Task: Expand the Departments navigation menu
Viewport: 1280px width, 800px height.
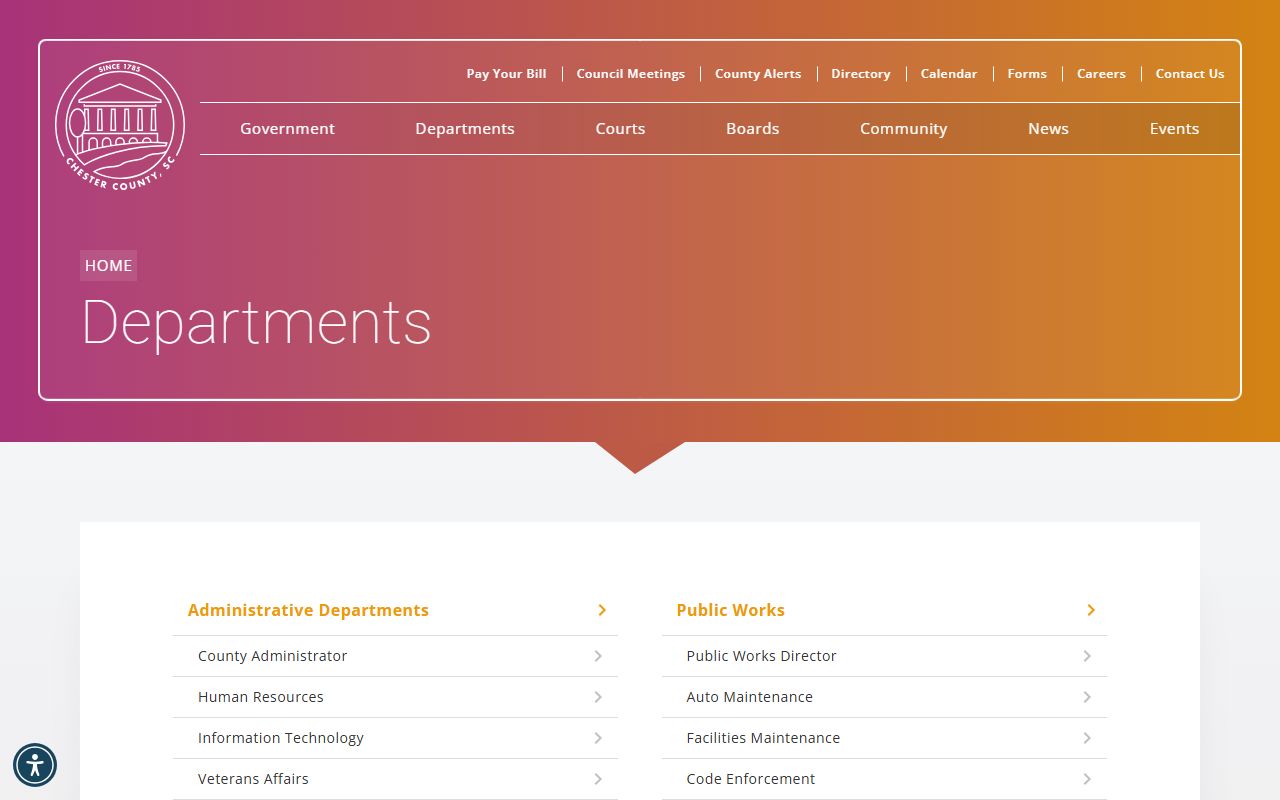Action: (465, 129)
